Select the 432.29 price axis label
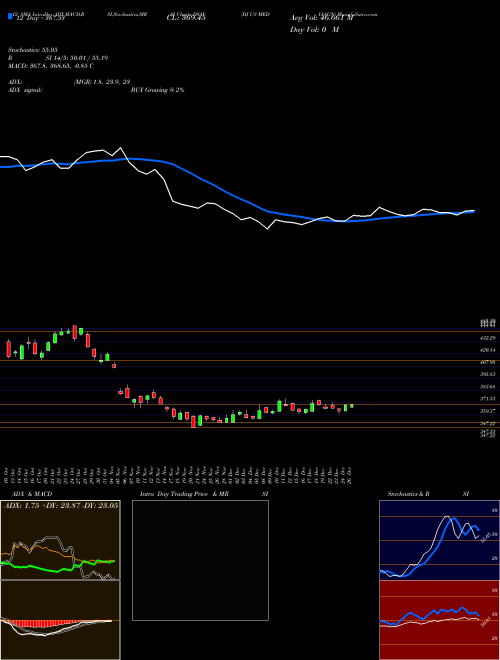Image resolution: width=500 pixels, height=660 pixels. coord(488,338)
